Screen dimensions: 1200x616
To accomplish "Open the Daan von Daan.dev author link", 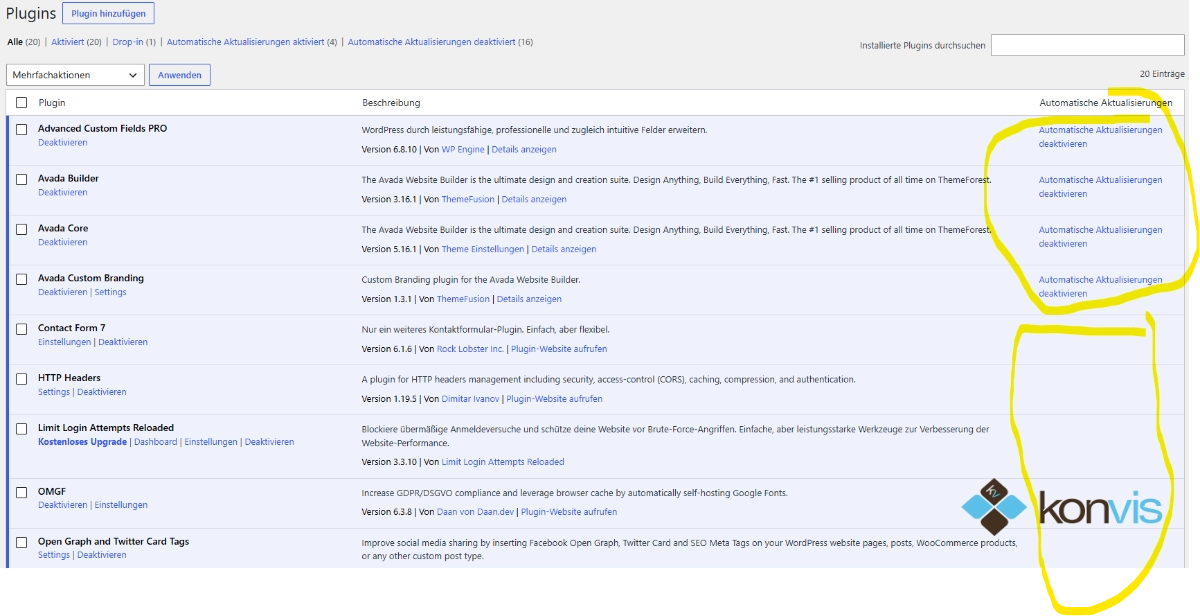I will tap(476, 512).
